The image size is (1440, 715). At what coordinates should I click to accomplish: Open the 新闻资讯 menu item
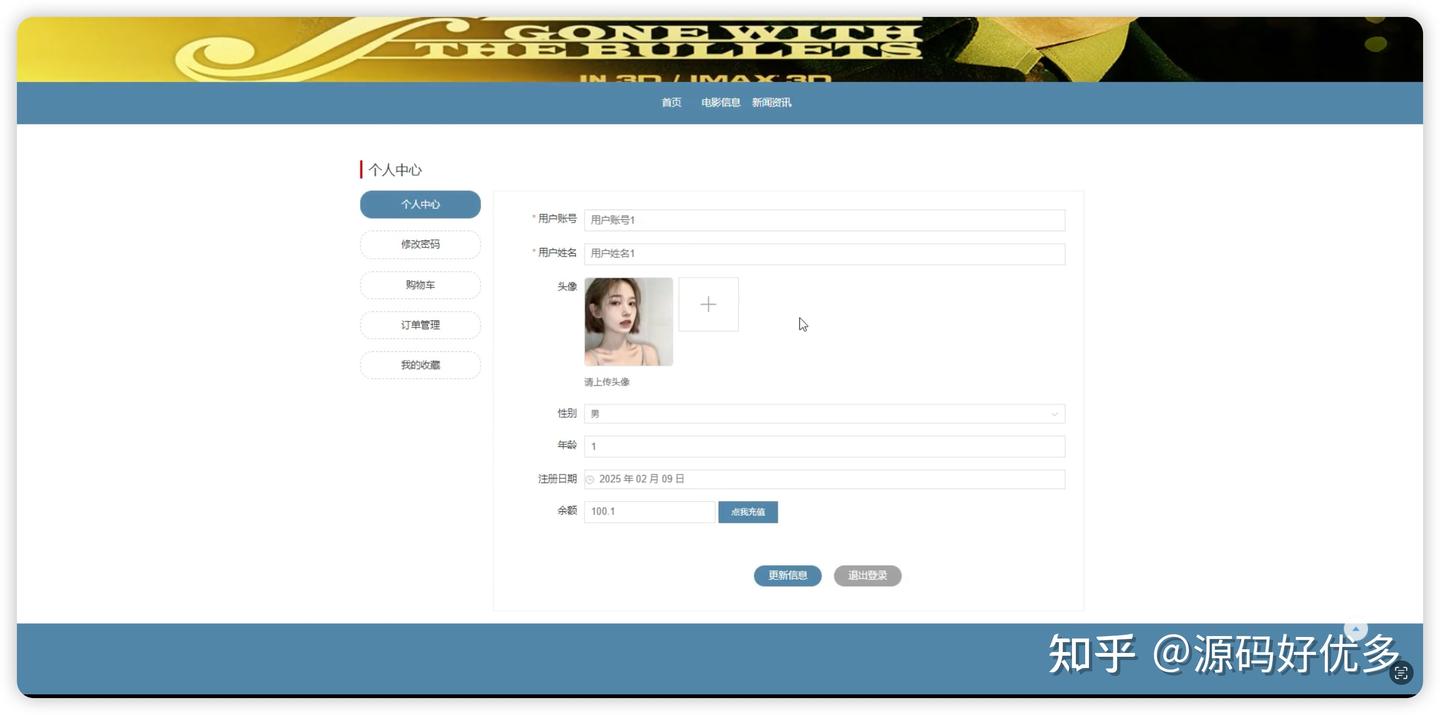click(x=771, y=102)
